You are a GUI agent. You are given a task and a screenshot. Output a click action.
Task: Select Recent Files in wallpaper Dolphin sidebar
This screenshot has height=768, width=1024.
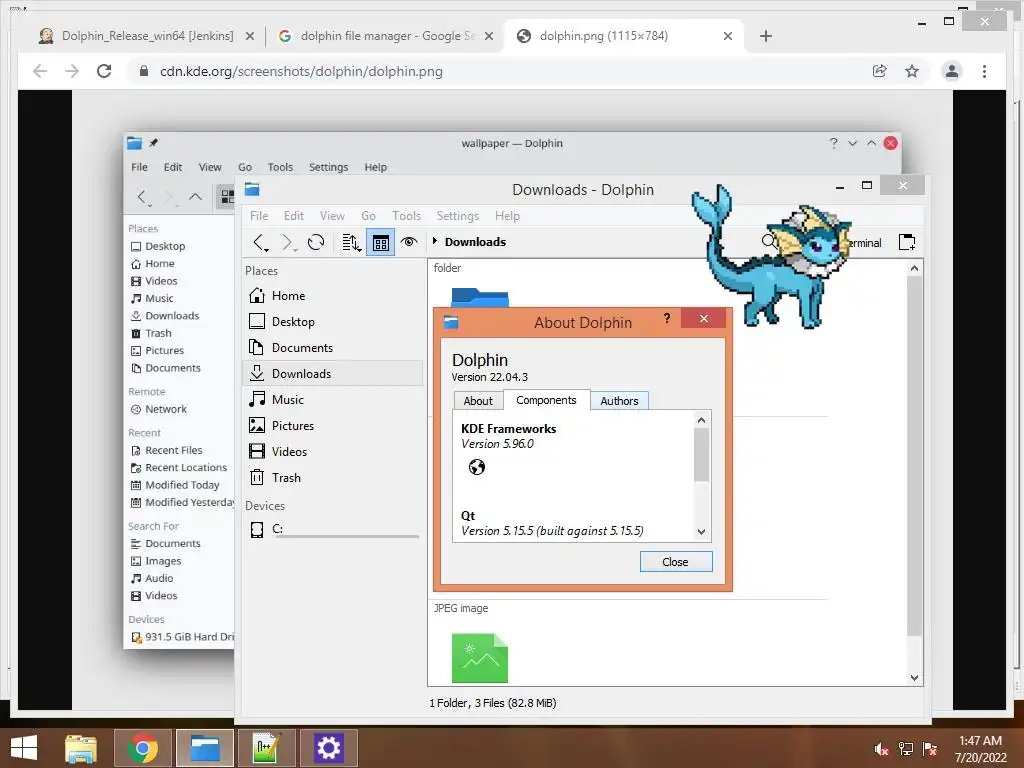pos(167,451)
